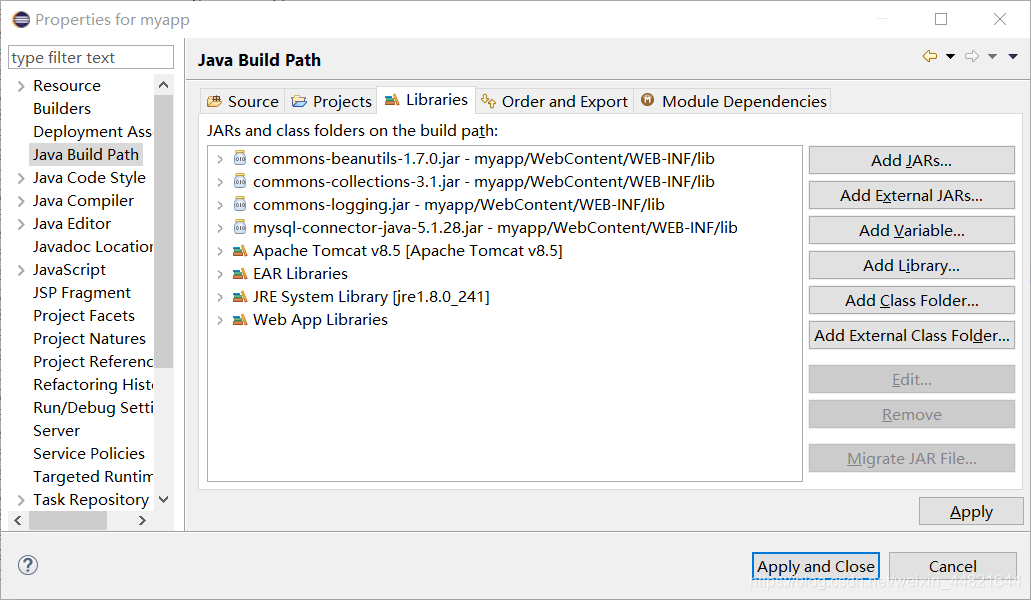Click Add External JARs... button

click(911, 195)
